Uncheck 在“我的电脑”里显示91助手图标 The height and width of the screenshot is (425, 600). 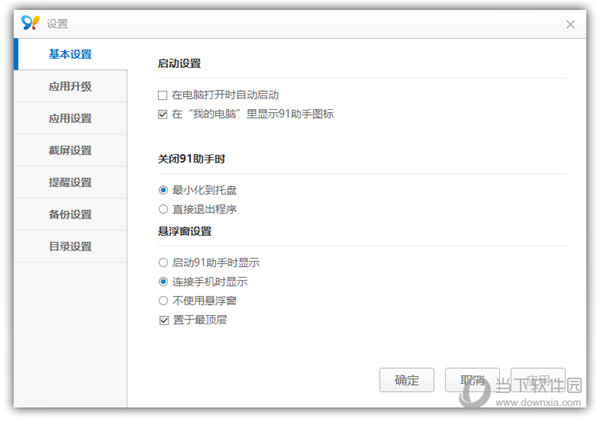[163, 114]
